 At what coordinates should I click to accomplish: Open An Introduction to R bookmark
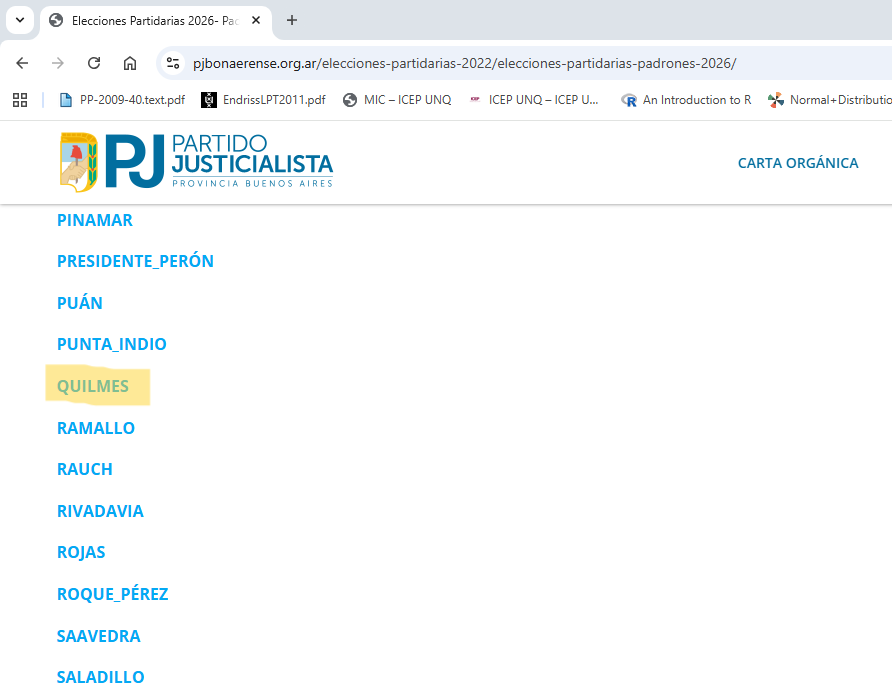(x=686, y=100)
